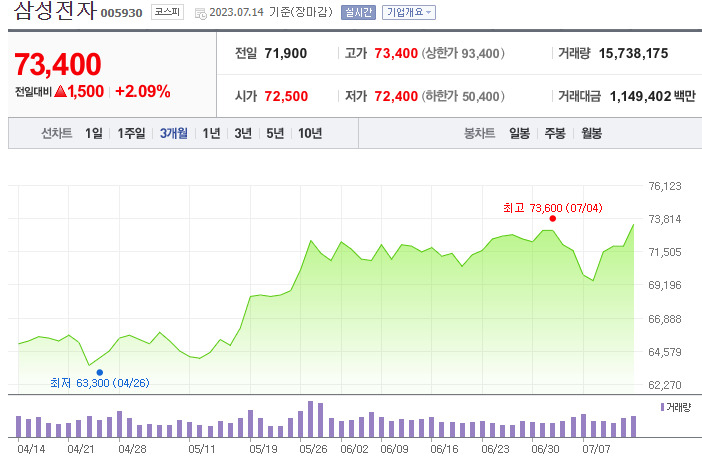The width and height of the screenshot is (702, 468).
Task: Click the red 최고 73,600 high marker dot
Action: pos(552,219)
